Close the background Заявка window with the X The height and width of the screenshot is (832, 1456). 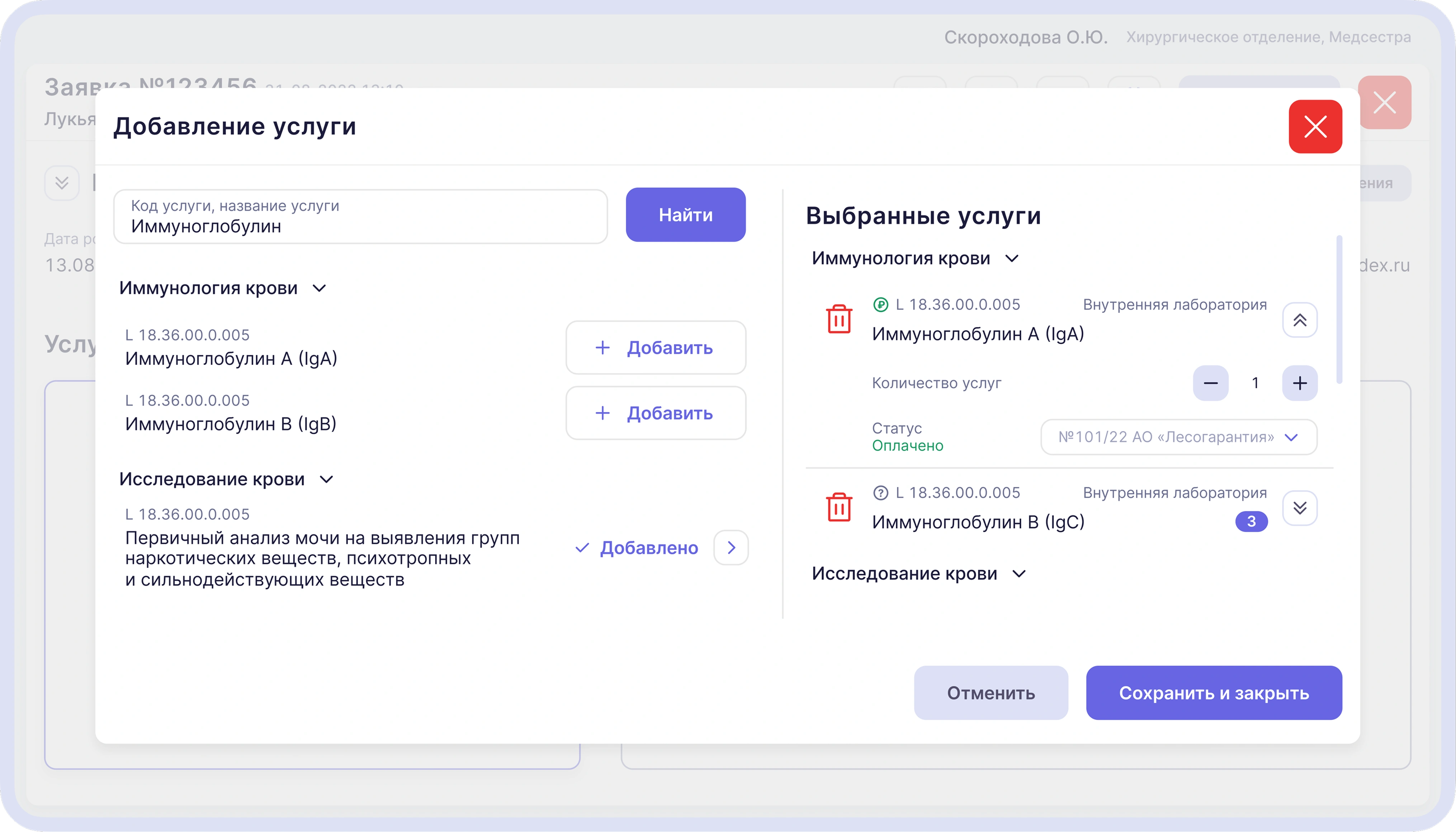1385,103
